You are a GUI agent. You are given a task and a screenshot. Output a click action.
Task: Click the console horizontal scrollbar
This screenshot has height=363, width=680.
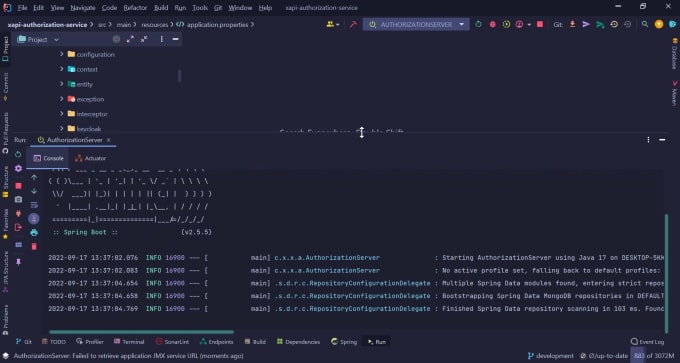(141, 332)
